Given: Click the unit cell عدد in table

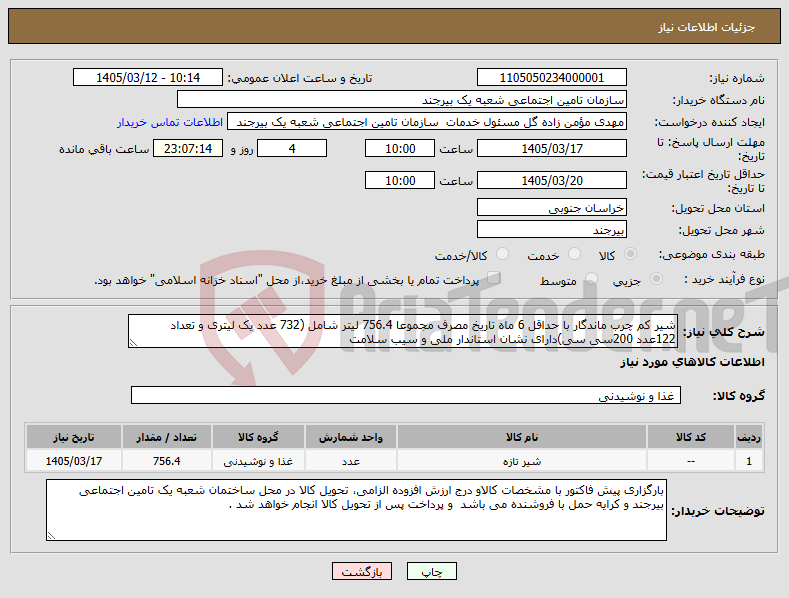Looking at the screenshot, I should [351, 461].
